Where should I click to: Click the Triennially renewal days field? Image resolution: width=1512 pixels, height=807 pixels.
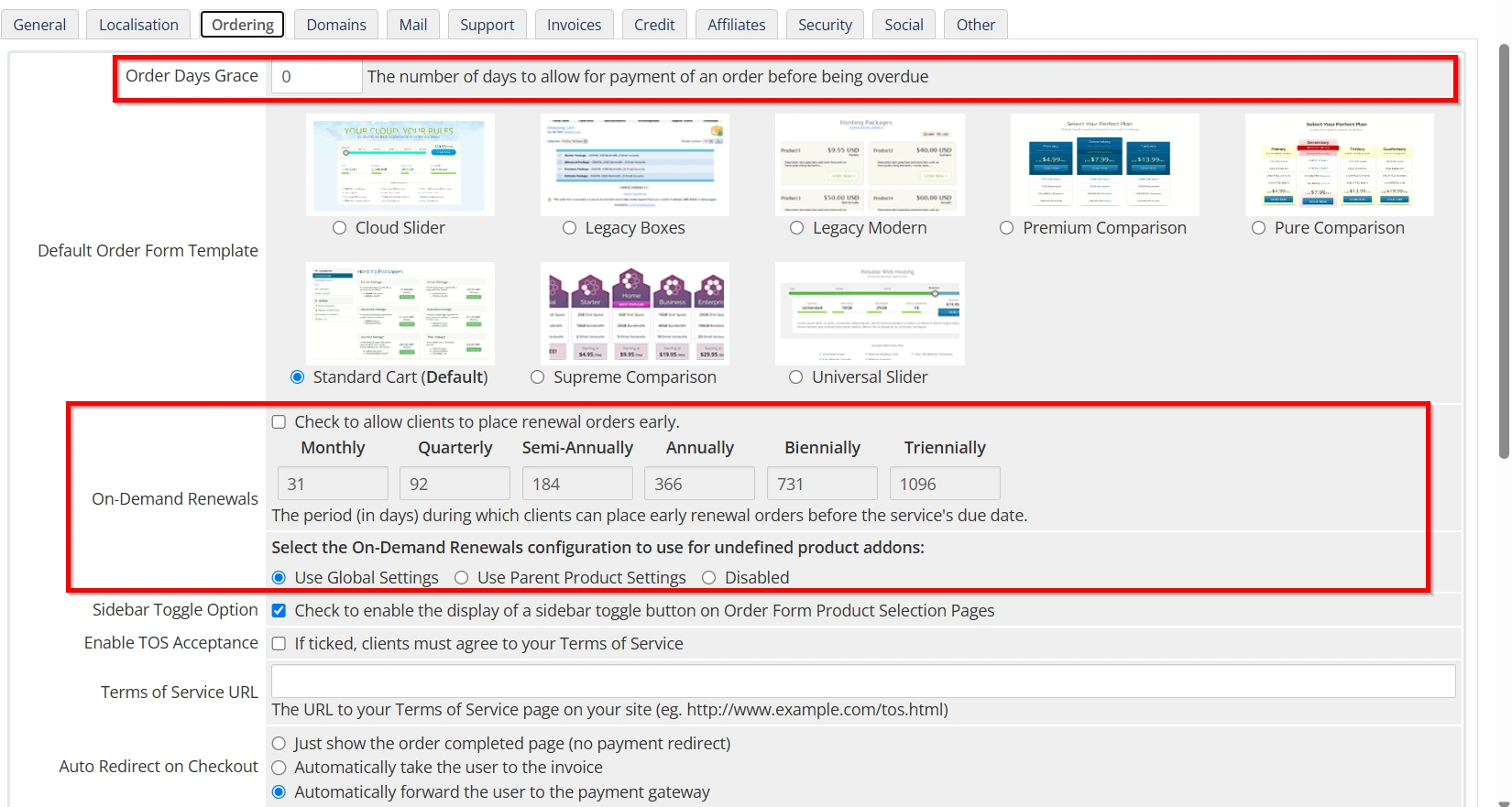(945, 484)
